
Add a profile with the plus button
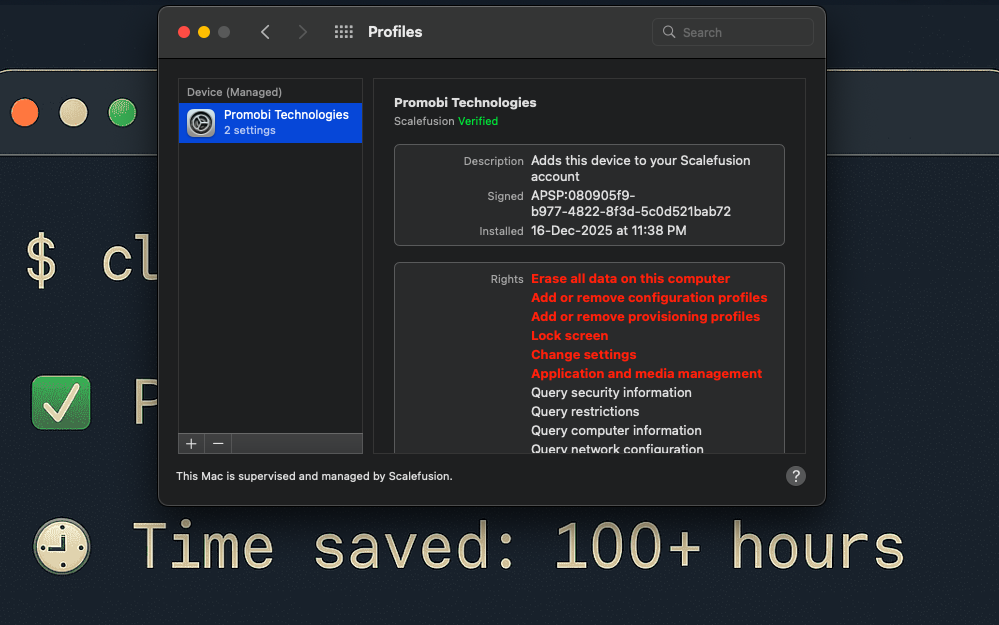coord(191,443)
